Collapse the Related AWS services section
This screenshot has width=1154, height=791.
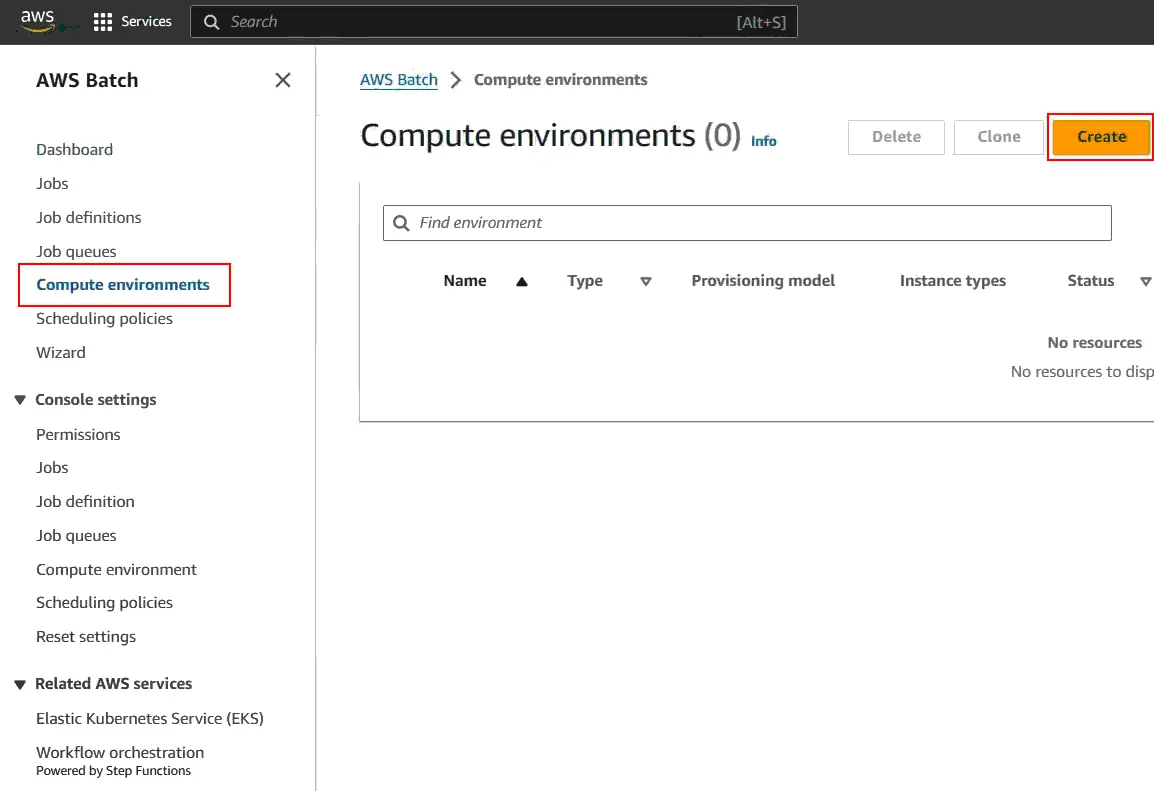point(20,684)
